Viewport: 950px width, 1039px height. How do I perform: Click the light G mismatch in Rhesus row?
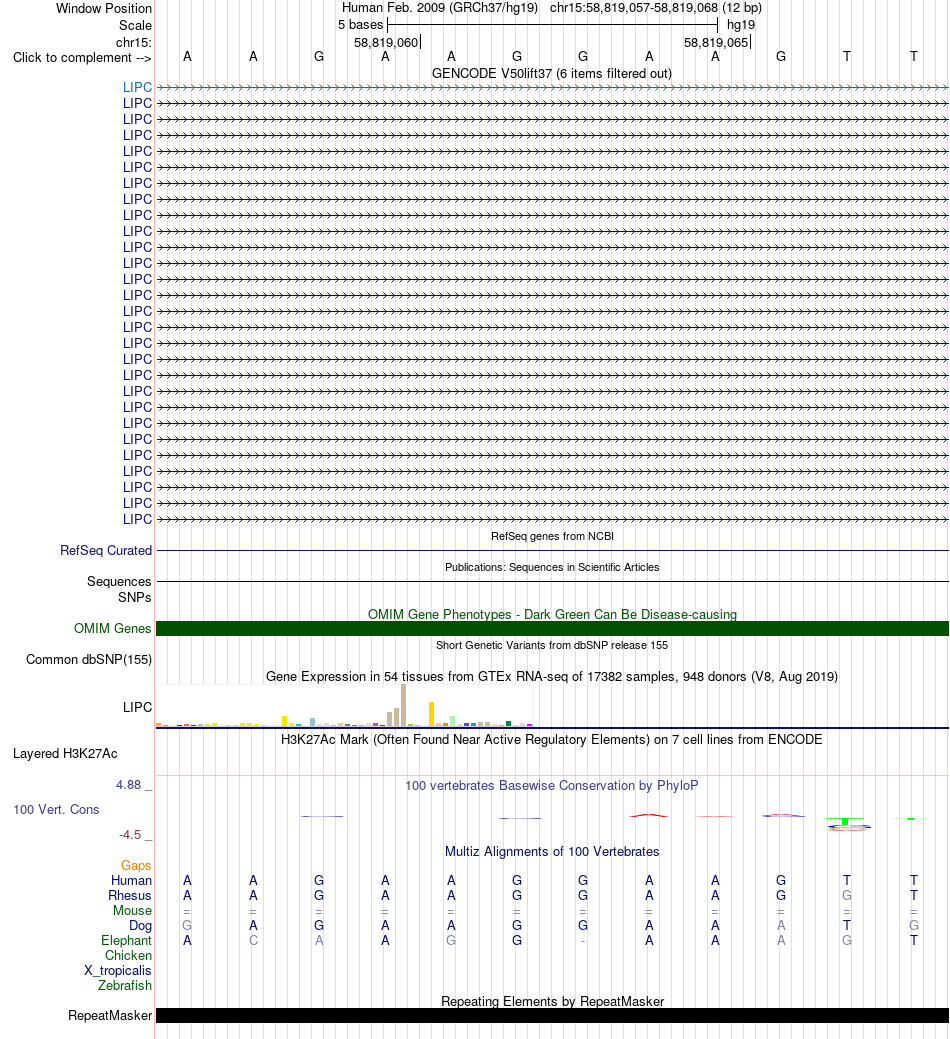click(847, 896)
